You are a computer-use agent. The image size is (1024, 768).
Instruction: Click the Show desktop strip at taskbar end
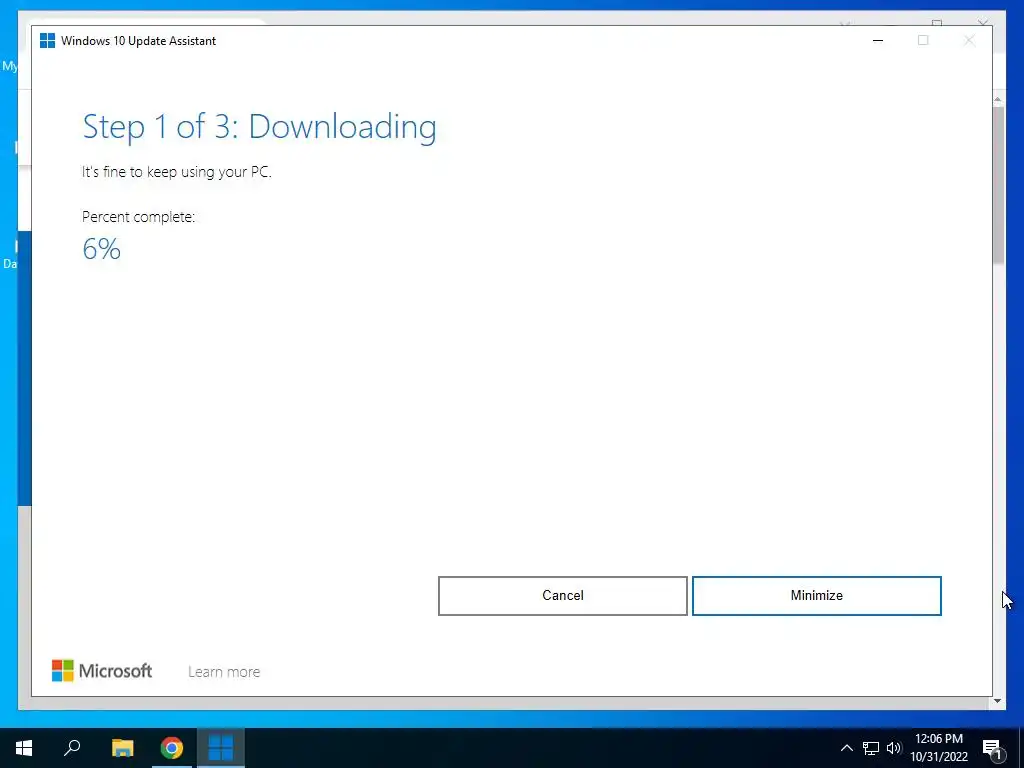[x=1021, y=748]
